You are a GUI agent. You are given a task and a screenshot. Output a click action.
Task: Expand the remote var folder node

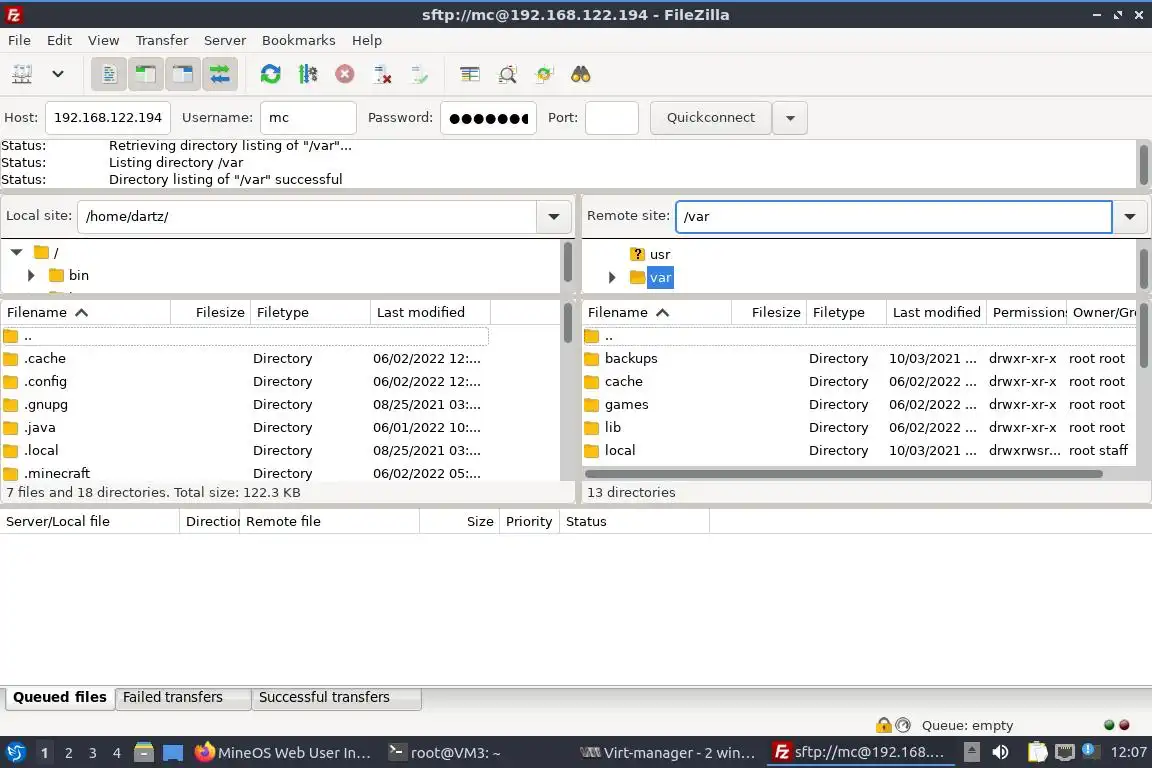click(611, 278)
